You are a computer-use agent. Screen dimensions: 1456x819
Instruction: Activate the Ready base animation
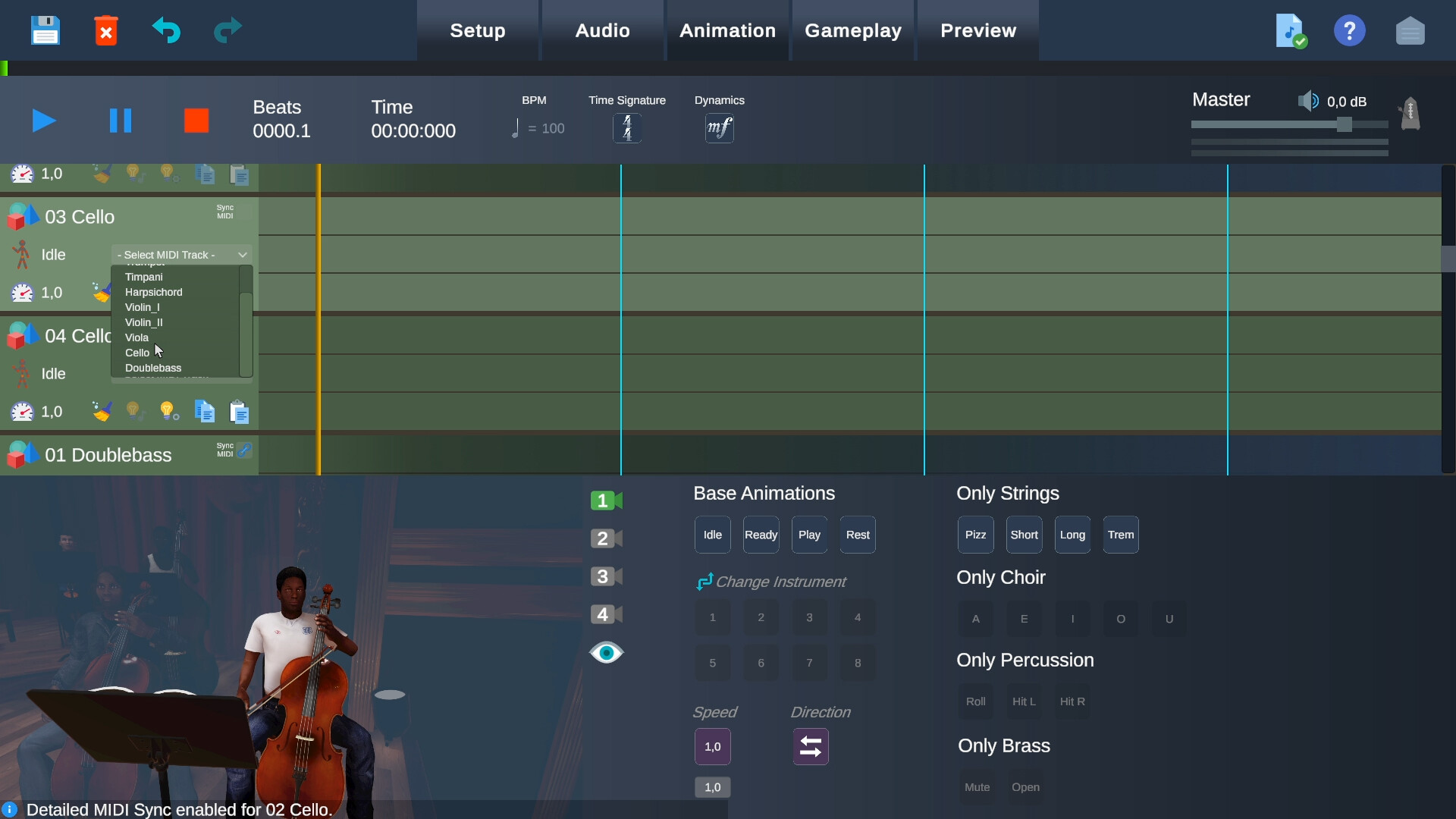761,534
